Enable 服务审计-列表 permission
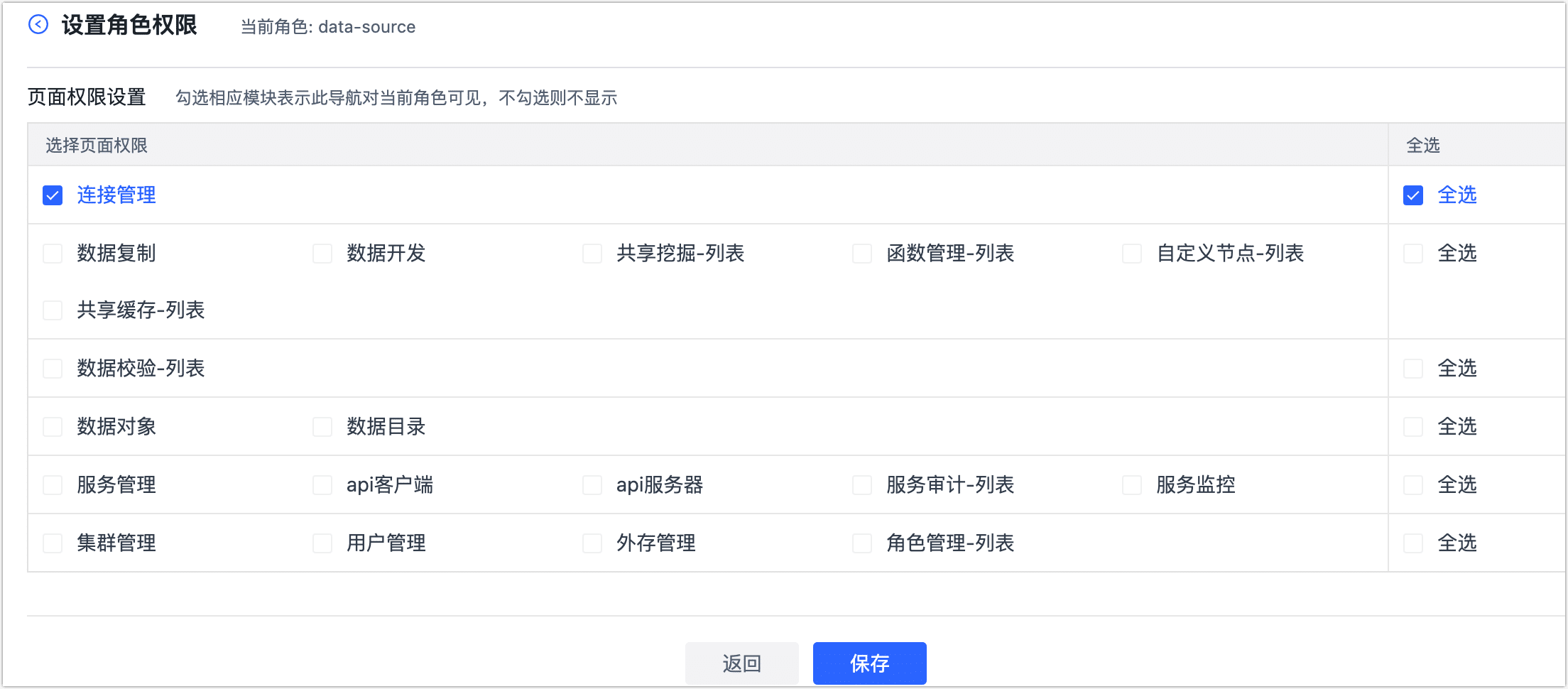 (x=861, y=484)
